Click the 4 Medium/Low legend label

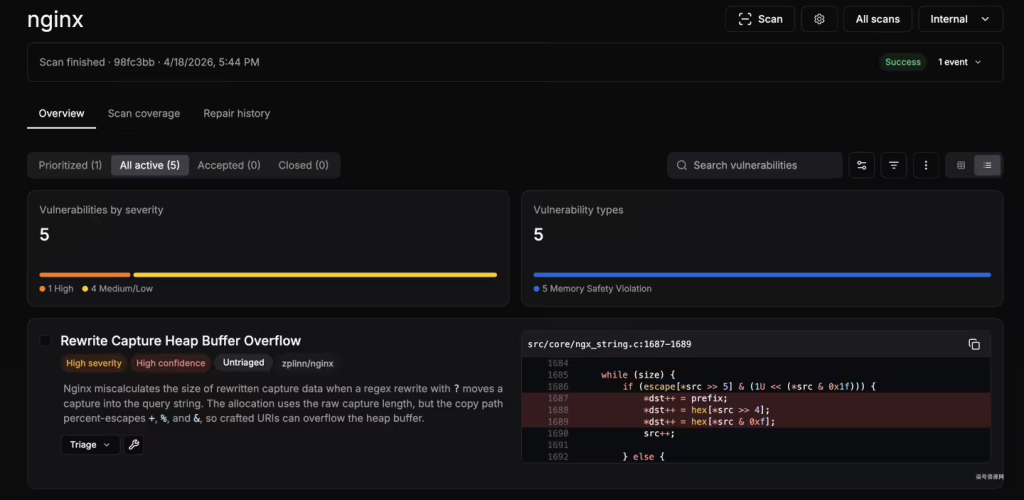pyautogui.click(x=118, y=289)
